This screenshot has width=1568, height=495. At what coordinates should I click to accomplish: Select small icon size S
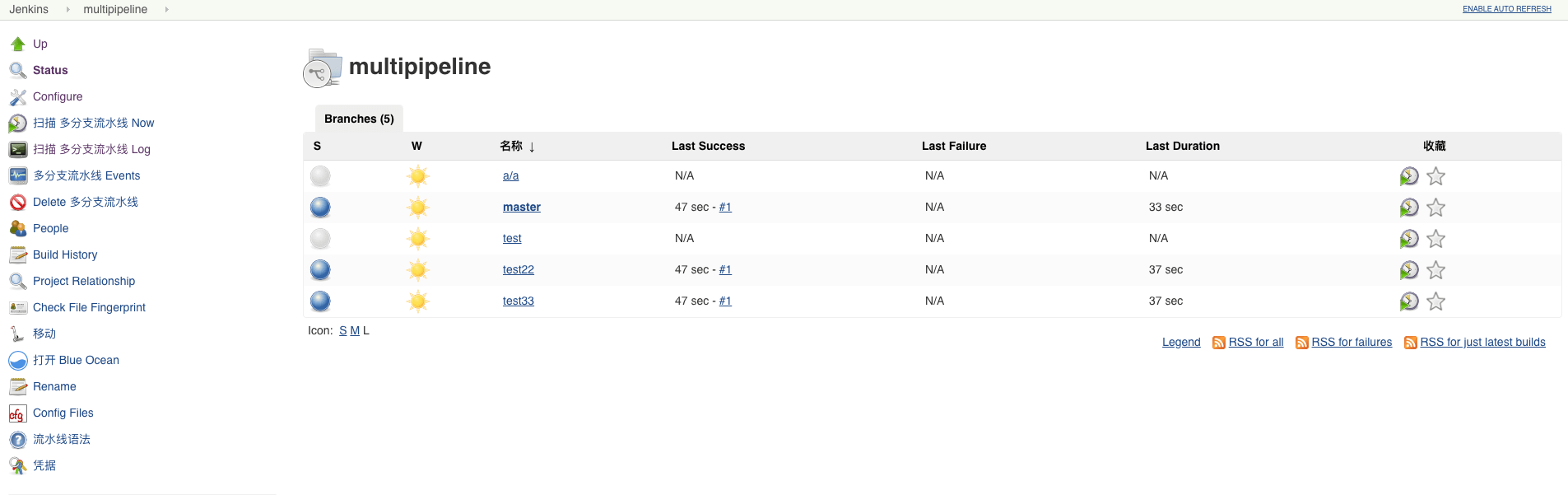point(343,330)
